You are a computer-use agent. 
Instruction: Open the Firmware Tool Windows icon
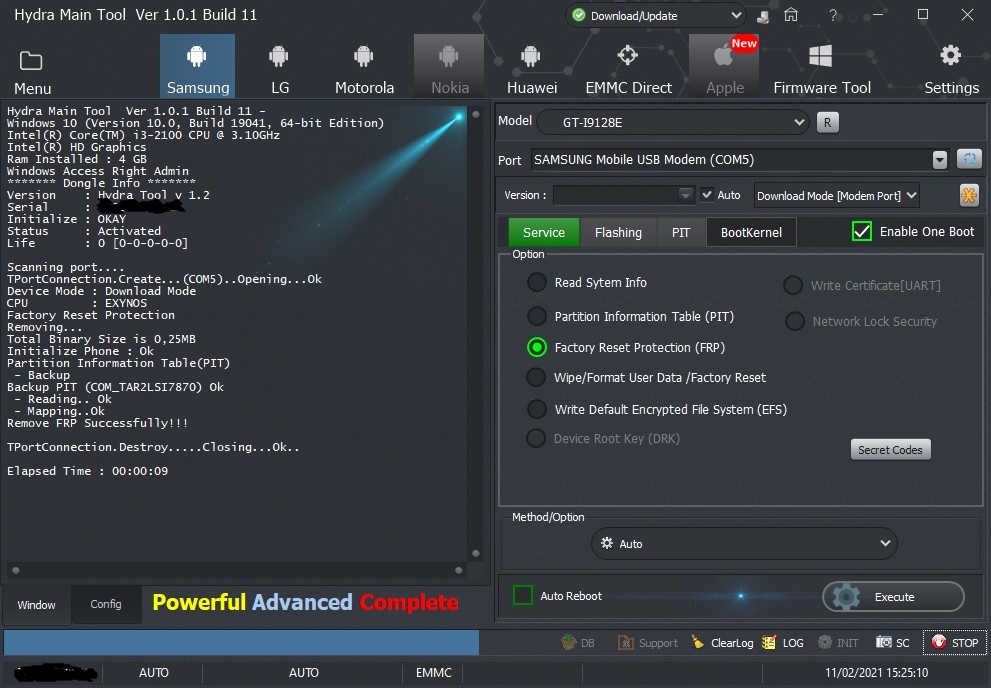pos(821,56)
